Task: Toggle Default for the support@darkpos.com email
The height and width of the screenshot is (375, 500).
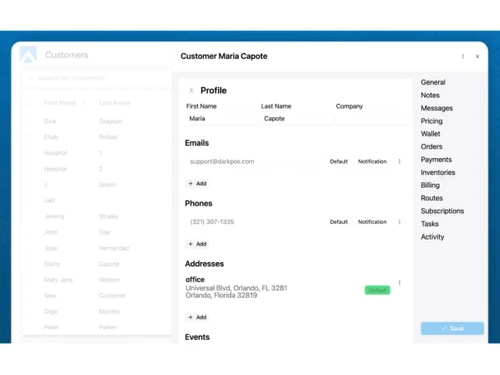Action: (339, 161)
